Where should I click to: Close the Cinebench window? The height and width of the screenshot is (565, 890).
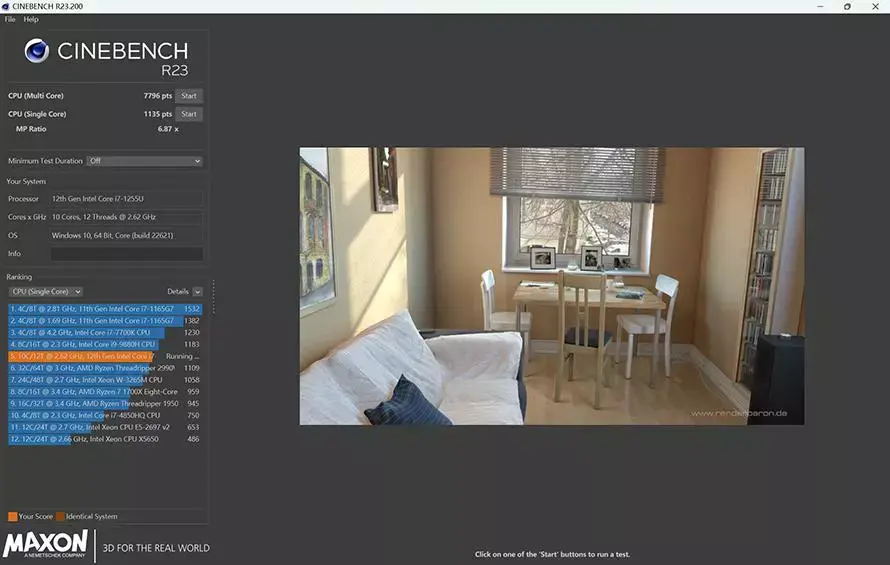pos(875,6)
